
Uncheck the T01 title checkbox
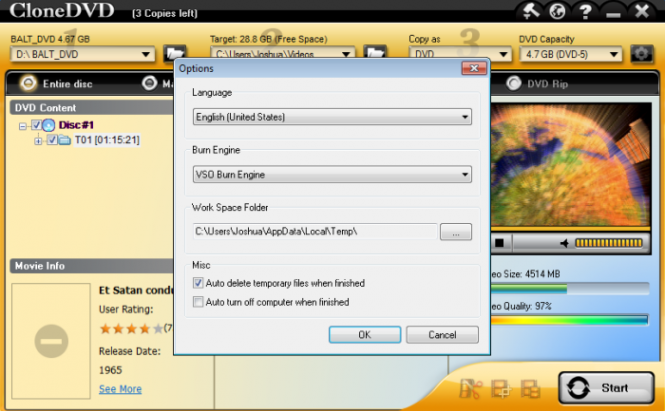[x=52, y=140]
